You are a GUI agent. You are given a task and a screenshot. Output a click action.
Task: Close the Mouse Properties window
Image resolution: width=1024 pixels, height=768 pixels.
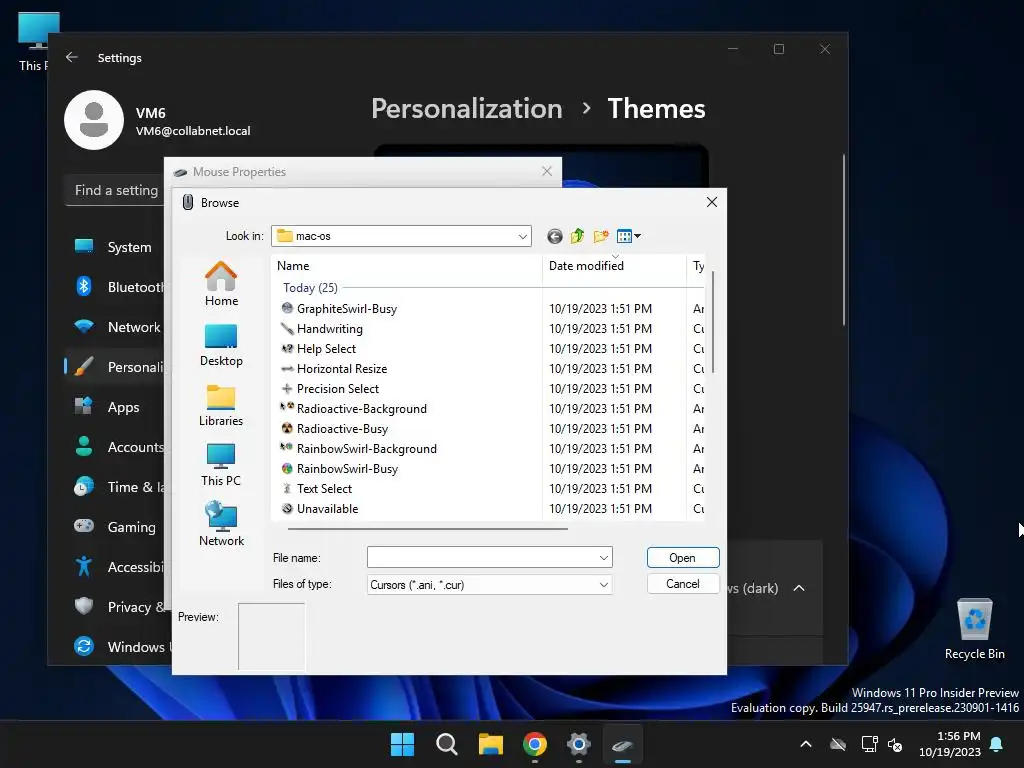click(x=547, y=171)
